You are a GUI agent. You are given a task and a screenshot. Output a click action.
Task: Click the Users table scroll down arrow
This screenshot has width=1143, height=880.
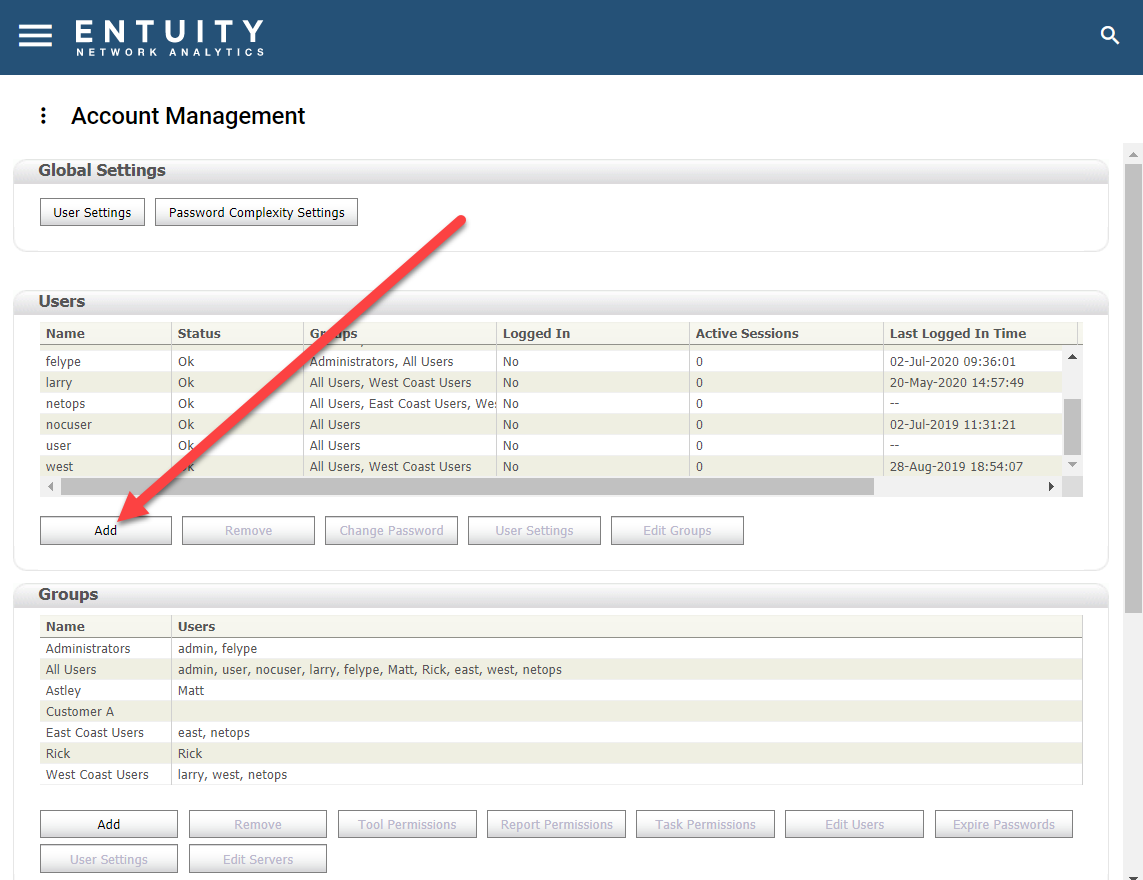coord(1072,464)
